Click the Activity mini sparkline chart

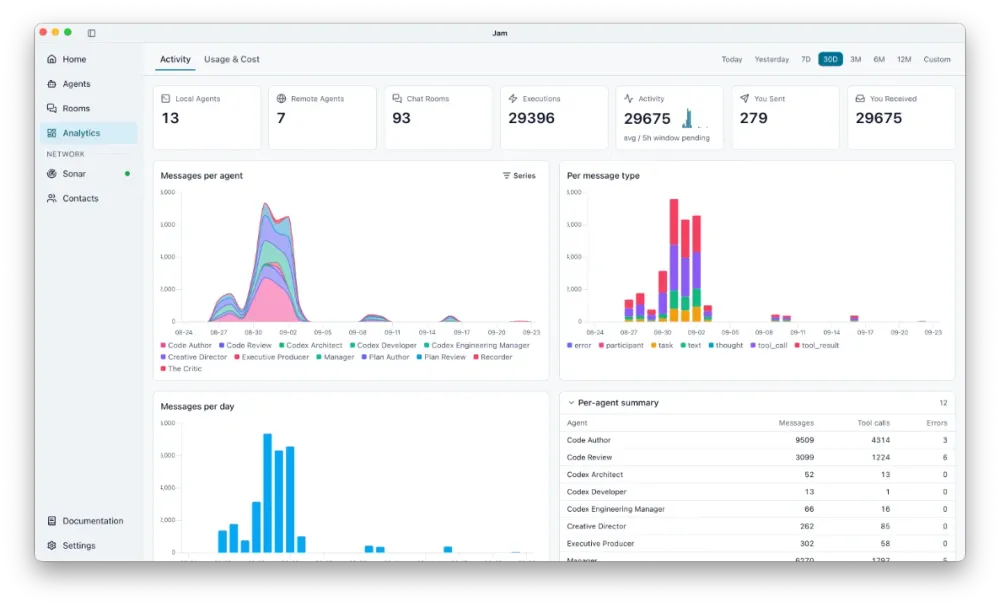pyautogui.click(x=694, y=119)
